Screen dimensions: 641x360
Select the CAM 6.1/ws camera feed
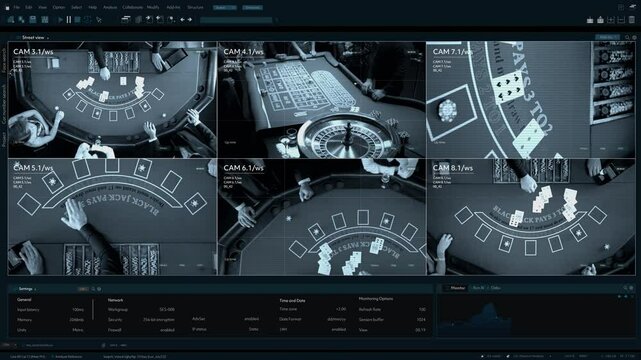click(x=322, y=217)
